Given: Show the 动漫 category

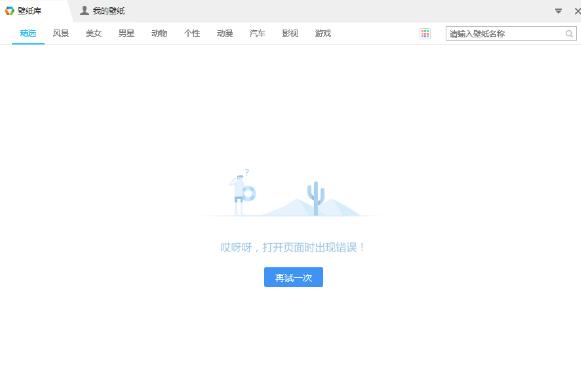Looking at the screenshot, I should pyautogui.click(x=225, y=33).
